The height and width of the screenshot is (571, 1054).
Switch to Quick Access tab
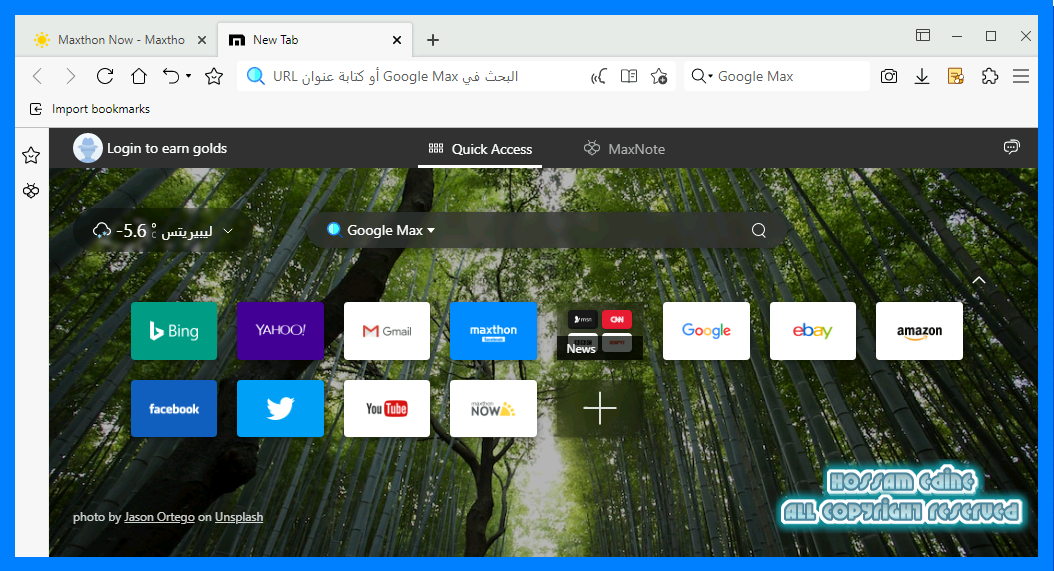480,149
